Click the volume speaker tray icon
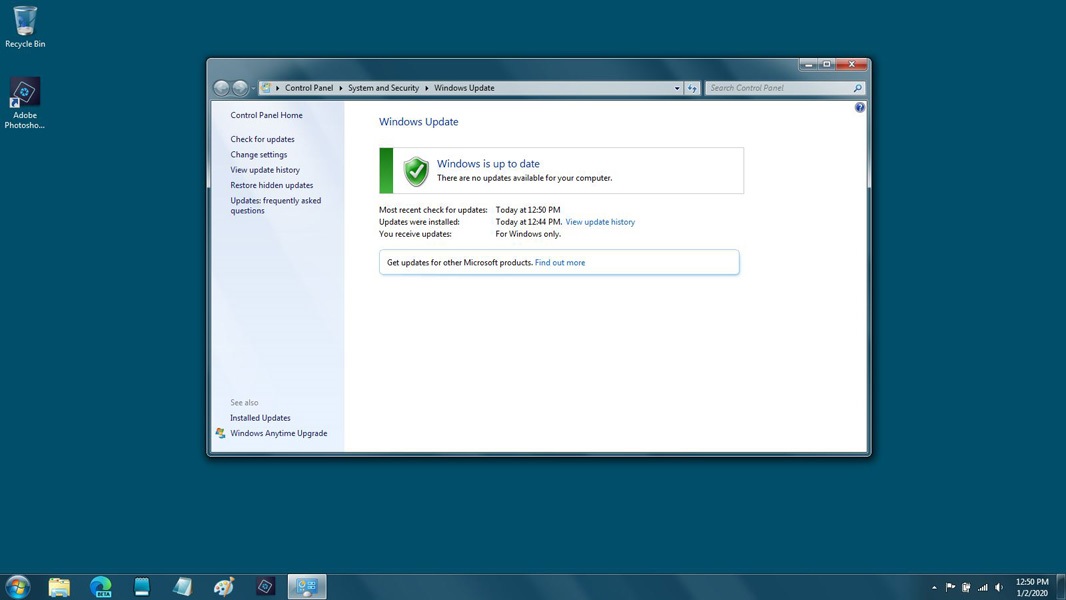 click(x=998, y=587)
